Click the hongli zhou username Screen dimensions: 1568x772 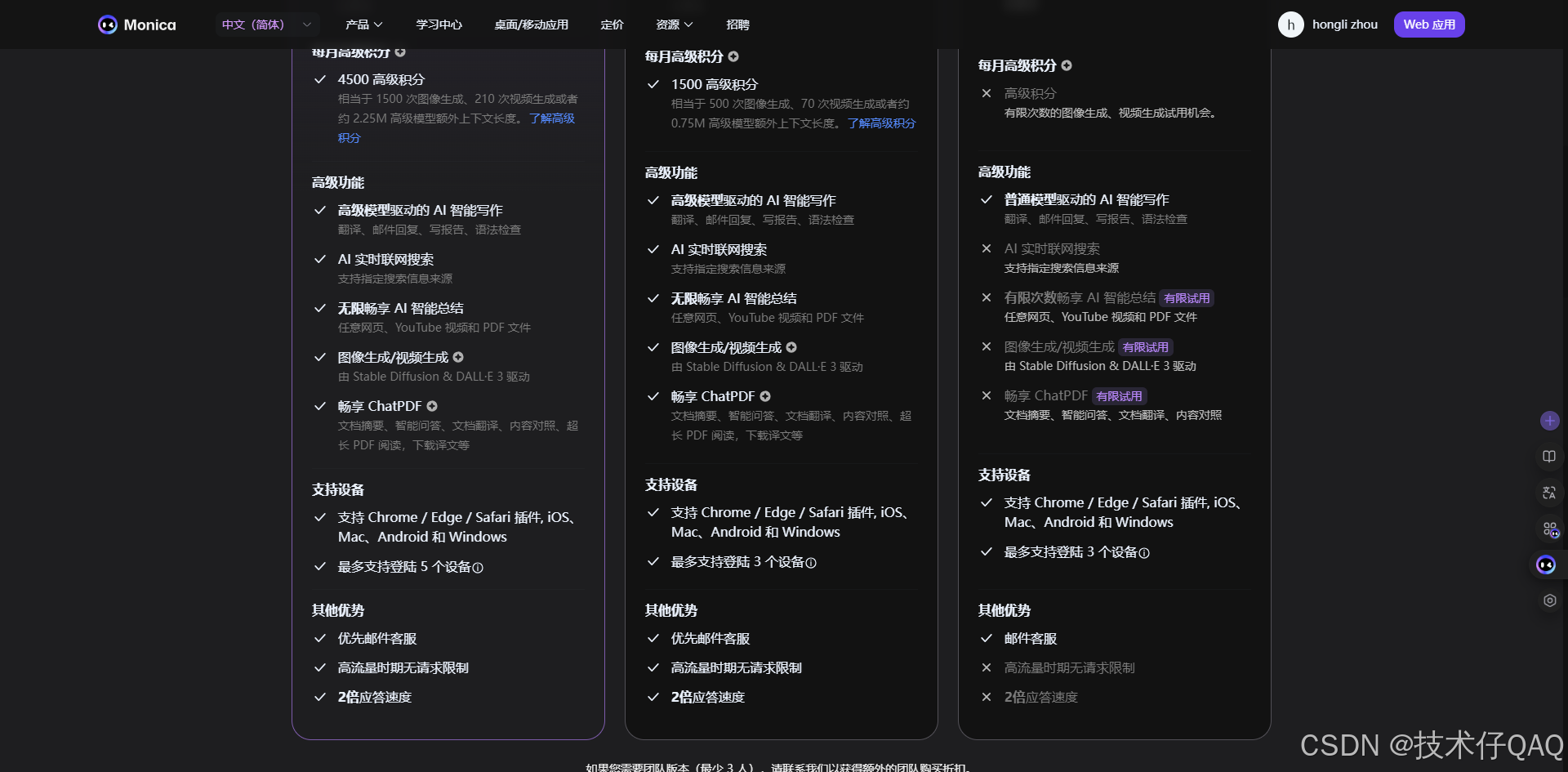1344,25
